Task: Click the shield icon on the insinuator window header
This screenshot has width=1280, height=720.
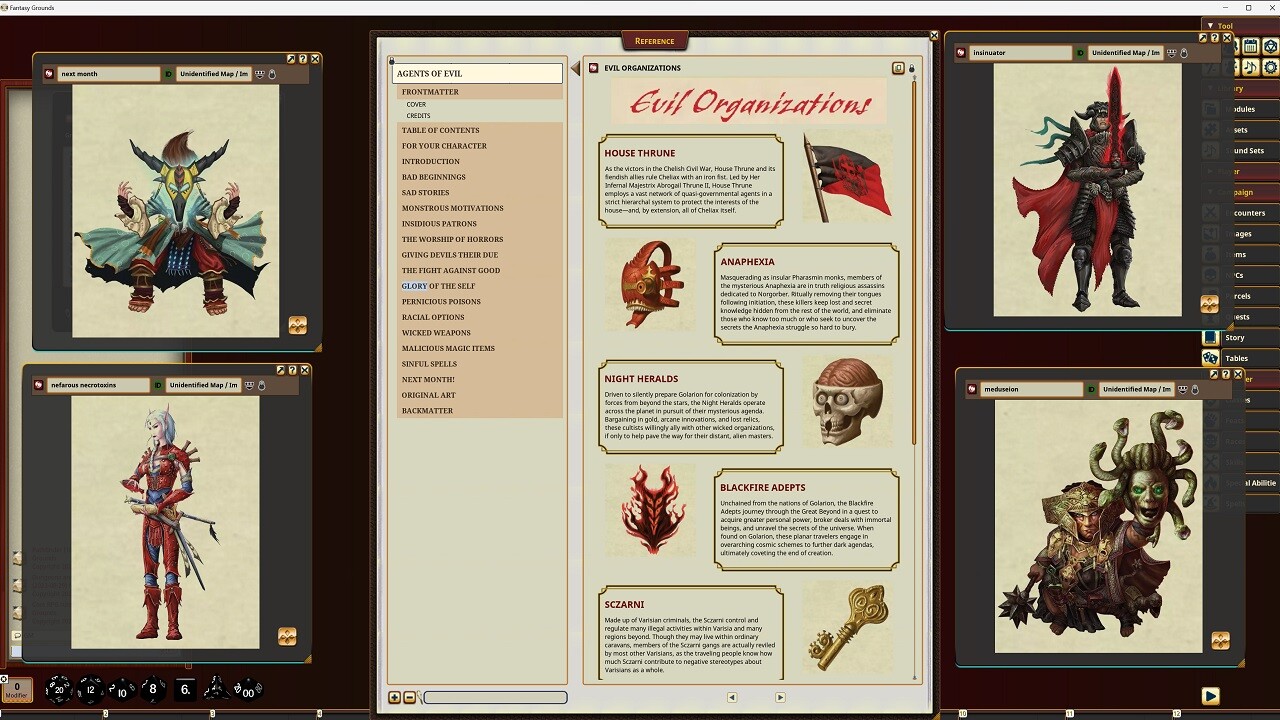Action: (x=1184, y=53)
